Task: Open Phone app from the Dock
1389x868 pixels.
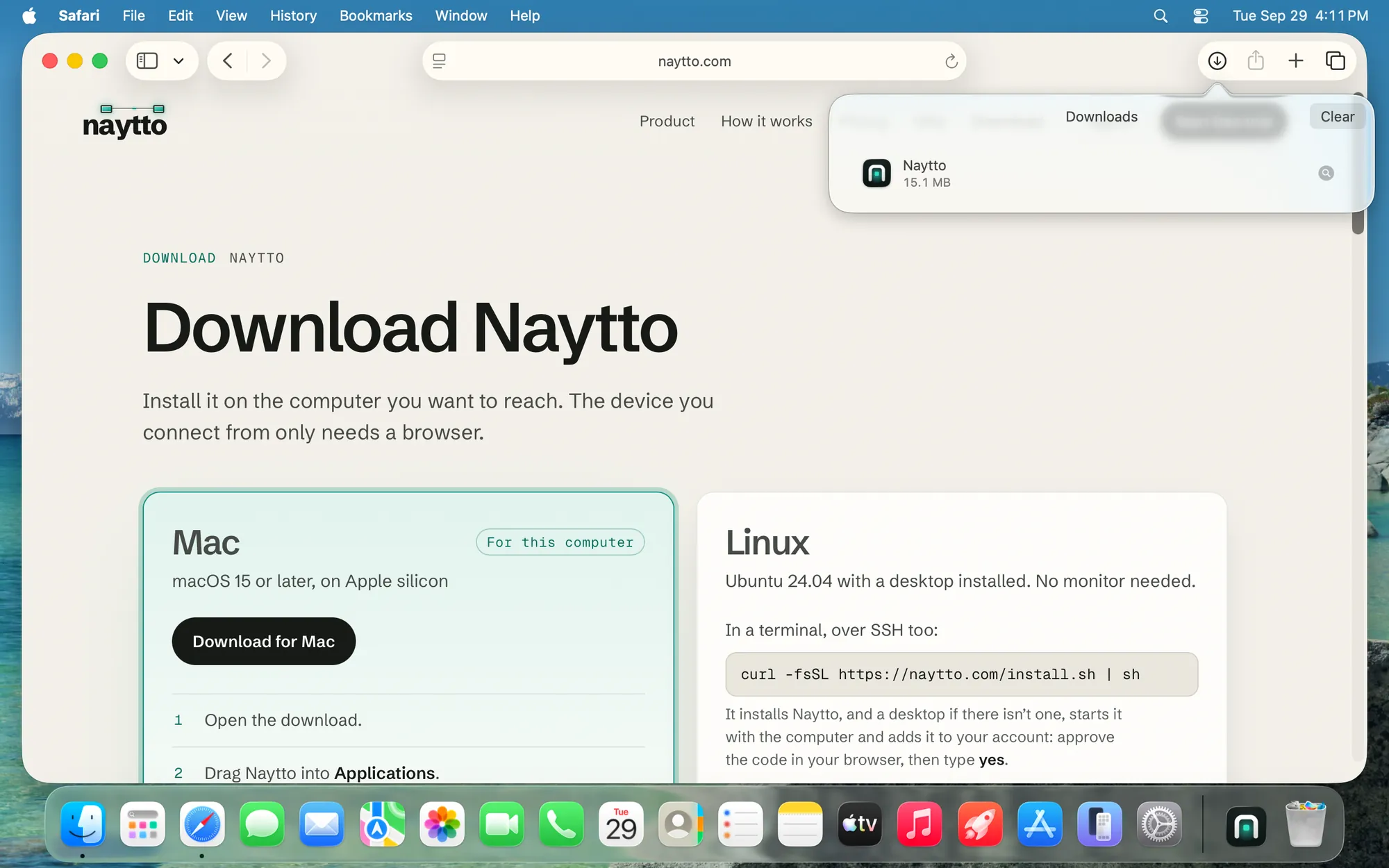Action: pos(561,824)
